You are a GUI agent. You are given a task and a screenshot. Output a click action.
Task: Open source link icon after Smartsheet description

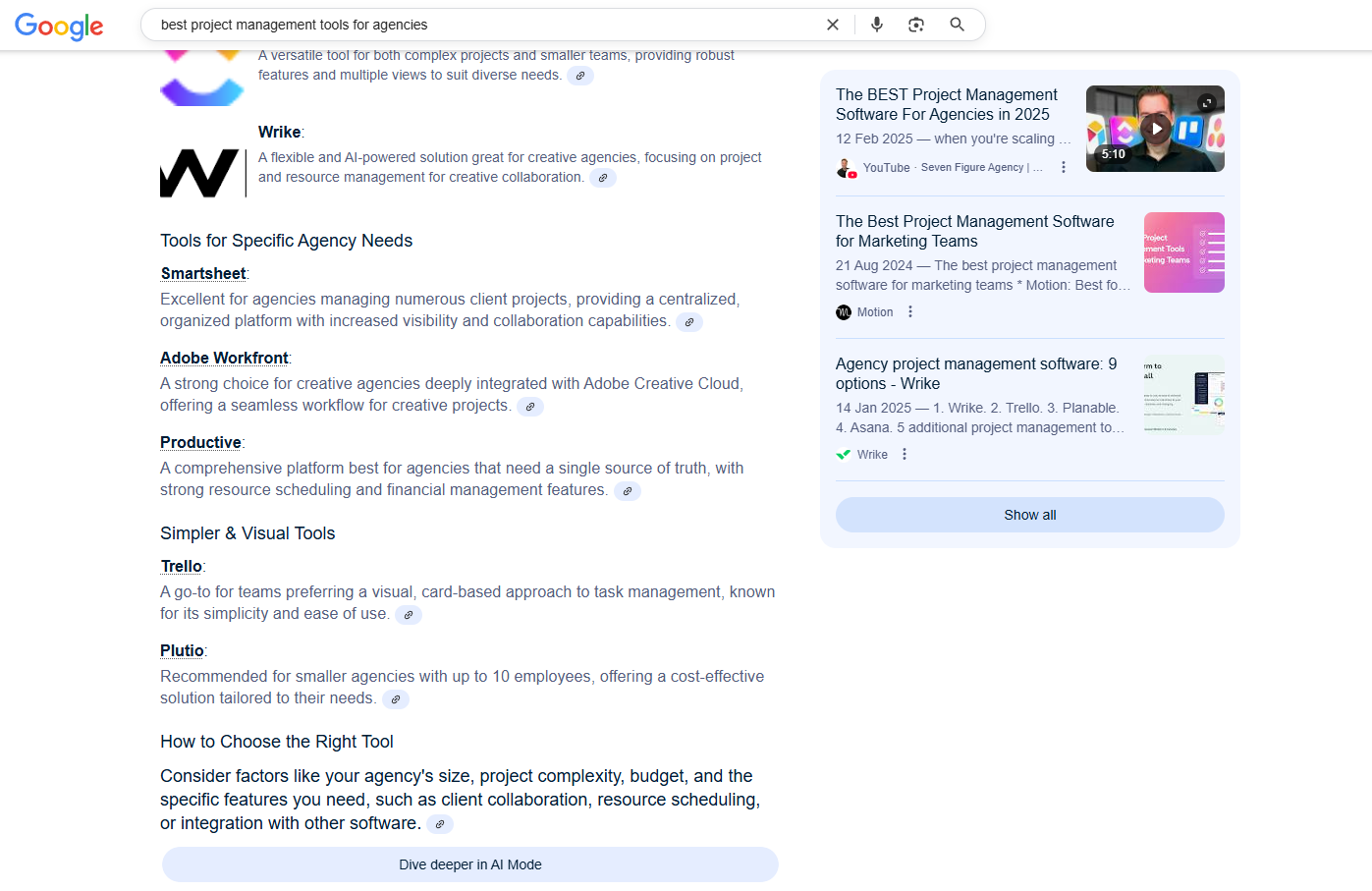[689, 322]
